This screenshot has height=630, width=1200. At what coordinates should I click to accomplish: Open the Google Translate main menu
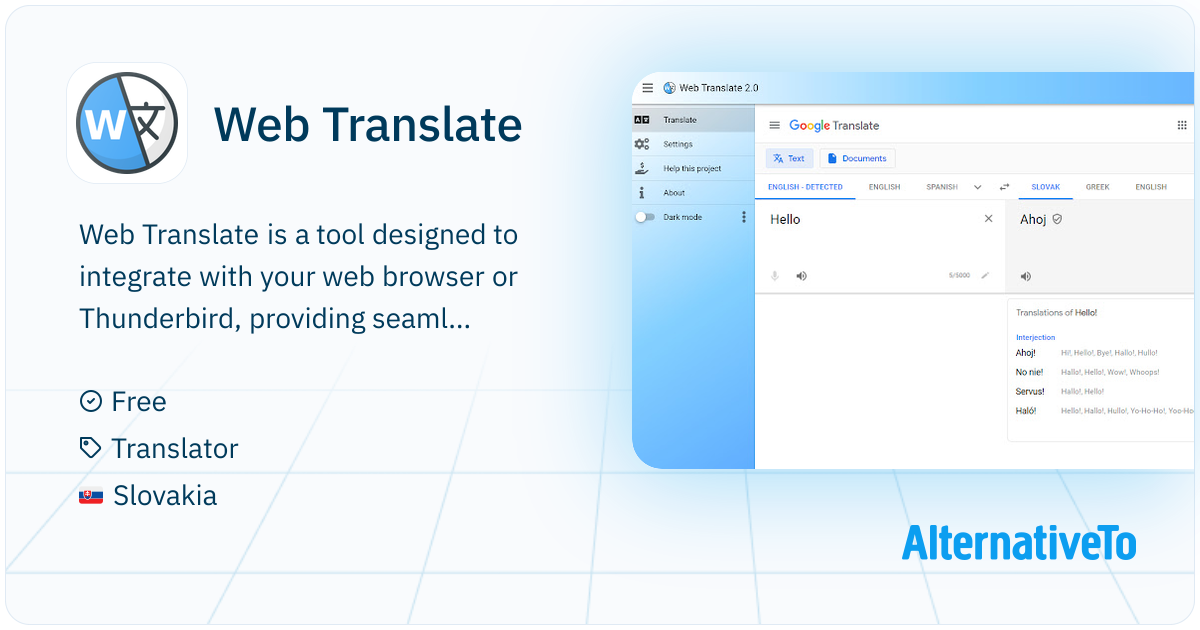[x=774, y=125]
